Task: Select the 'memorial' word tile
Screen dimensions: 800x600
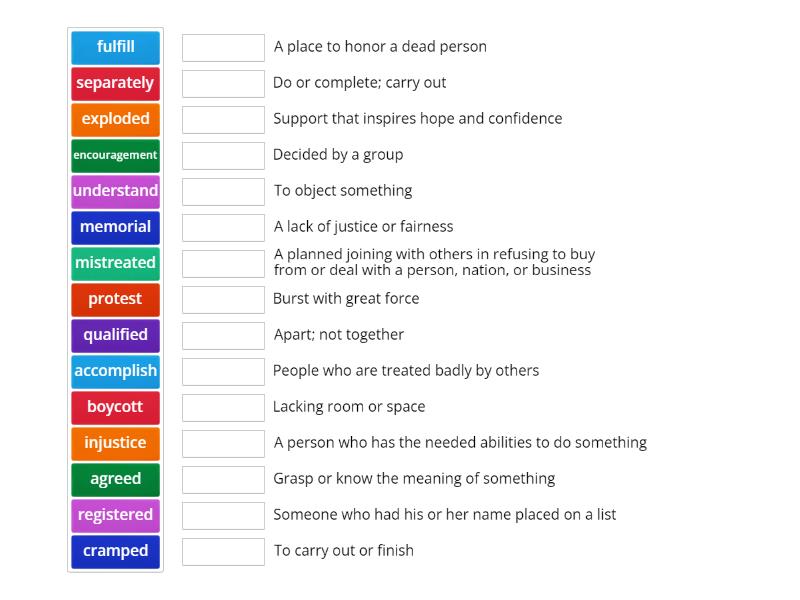Action: pos(115,227)
